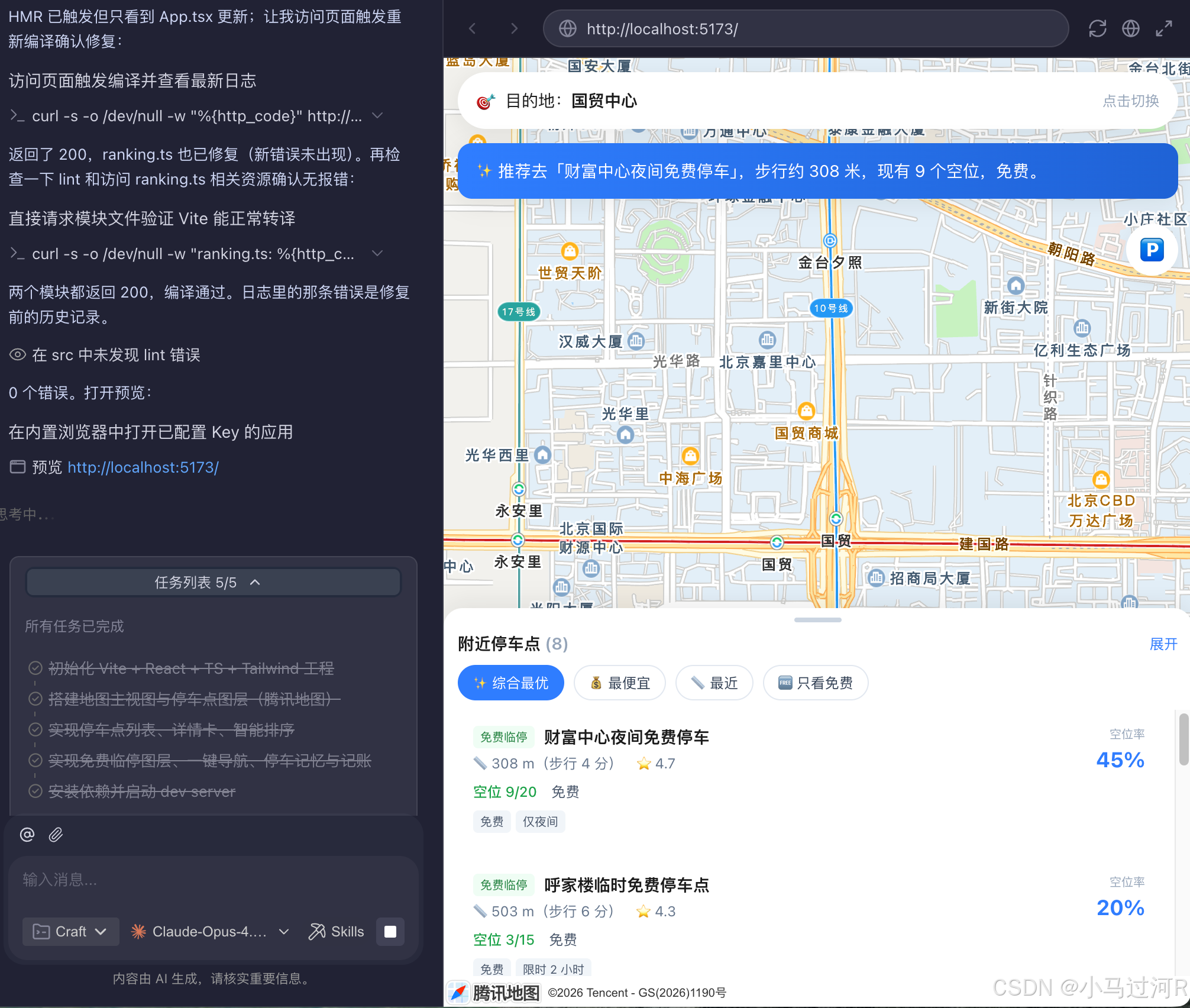Click 展开 to expand parking list
Viewport: 1190px width, 1008px height.
[1163, 644]
